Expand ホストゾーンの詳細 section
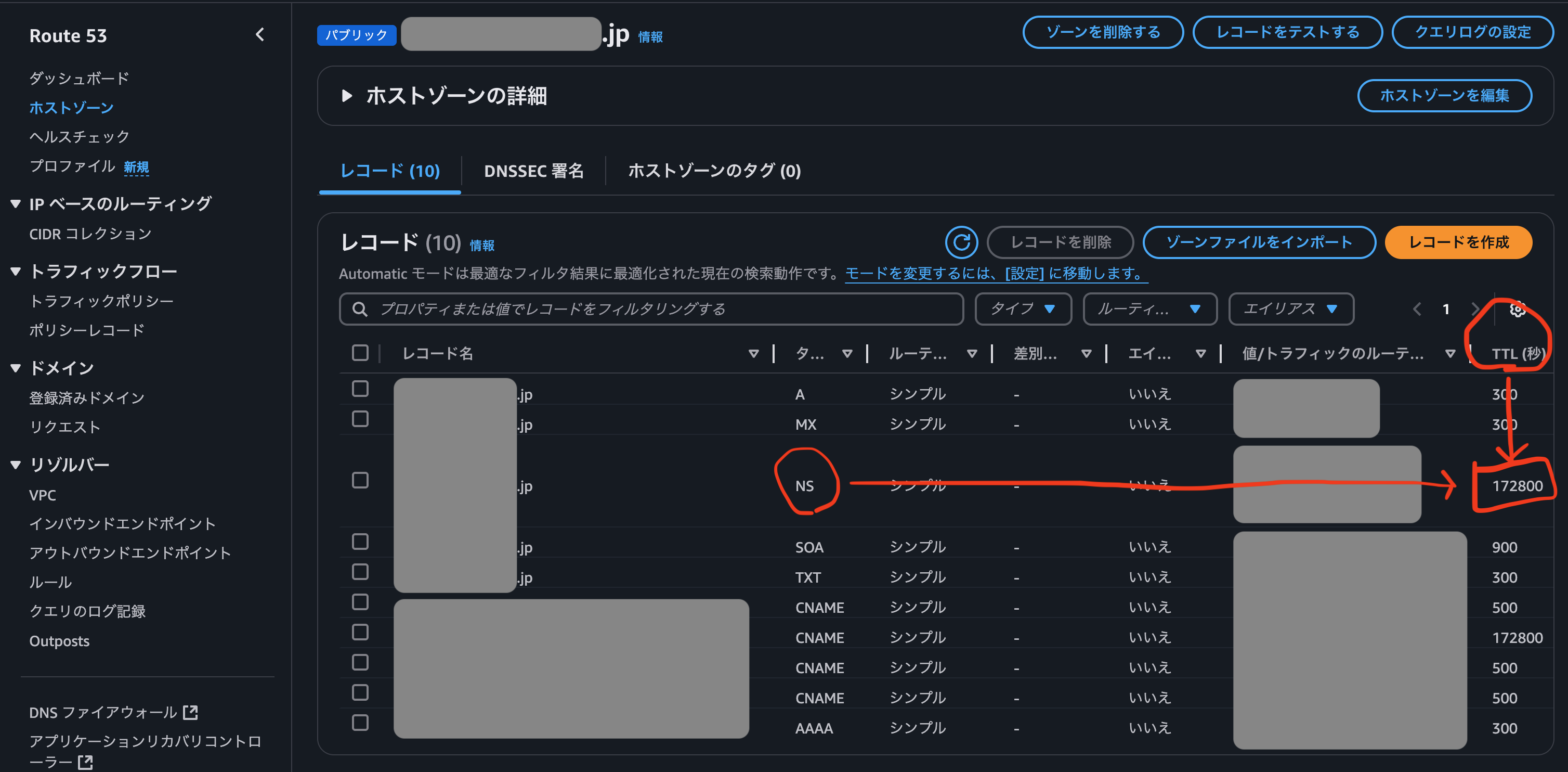The image size is (1568, 772). click(x=347, y=96)
